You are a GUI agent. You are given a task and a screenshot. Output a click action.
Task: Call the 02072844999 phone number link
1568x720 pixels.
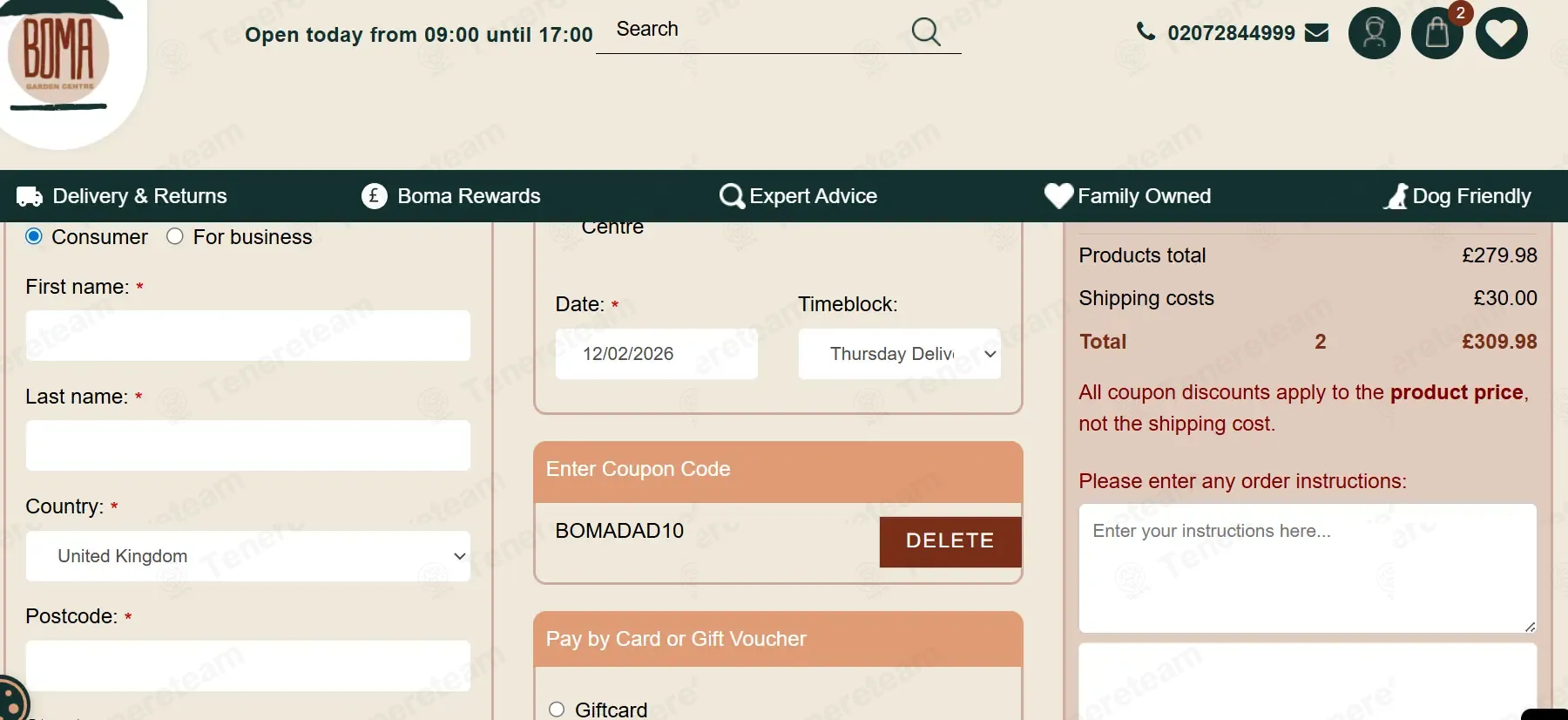click(1231, 33)
